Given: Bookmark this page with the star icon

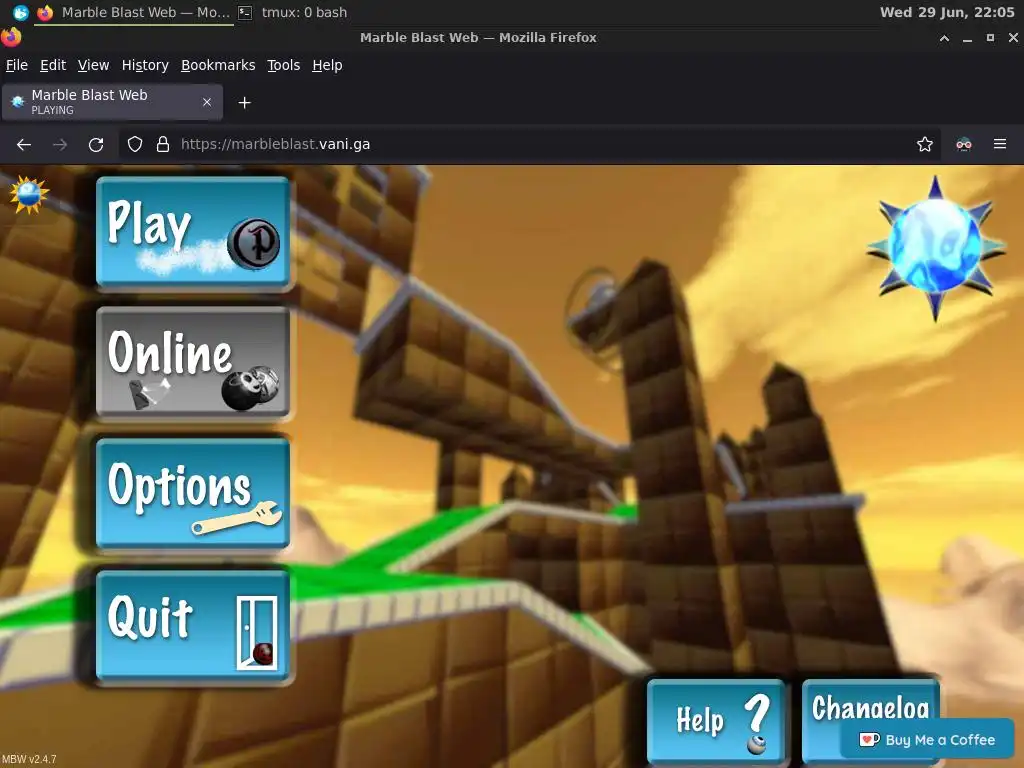Looking at the screenshot, I should coord(925,144).
